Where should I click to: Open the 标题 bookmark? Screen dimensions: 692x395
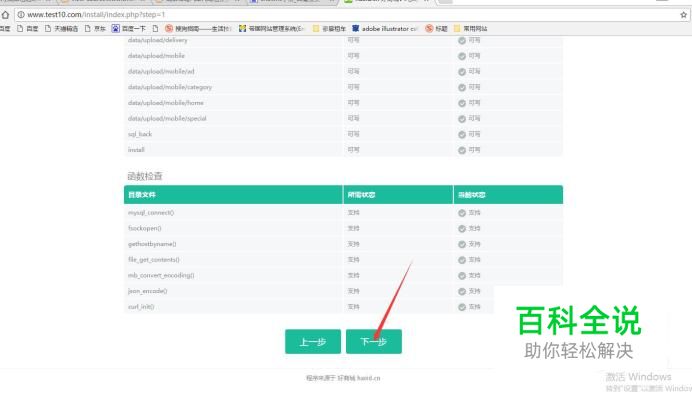436,29
